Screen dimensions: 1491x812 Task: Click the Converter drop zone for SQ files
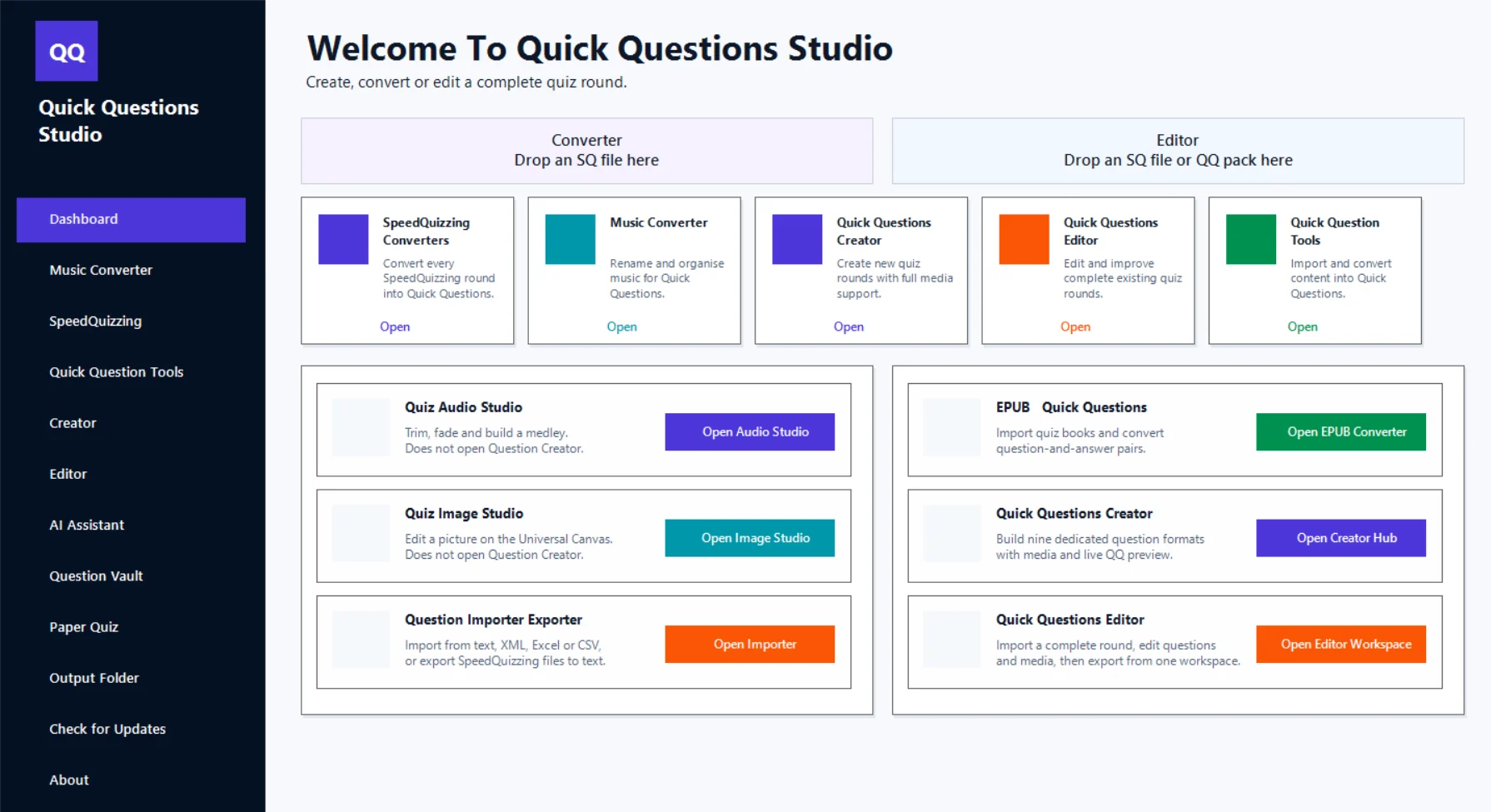[587, 151]
